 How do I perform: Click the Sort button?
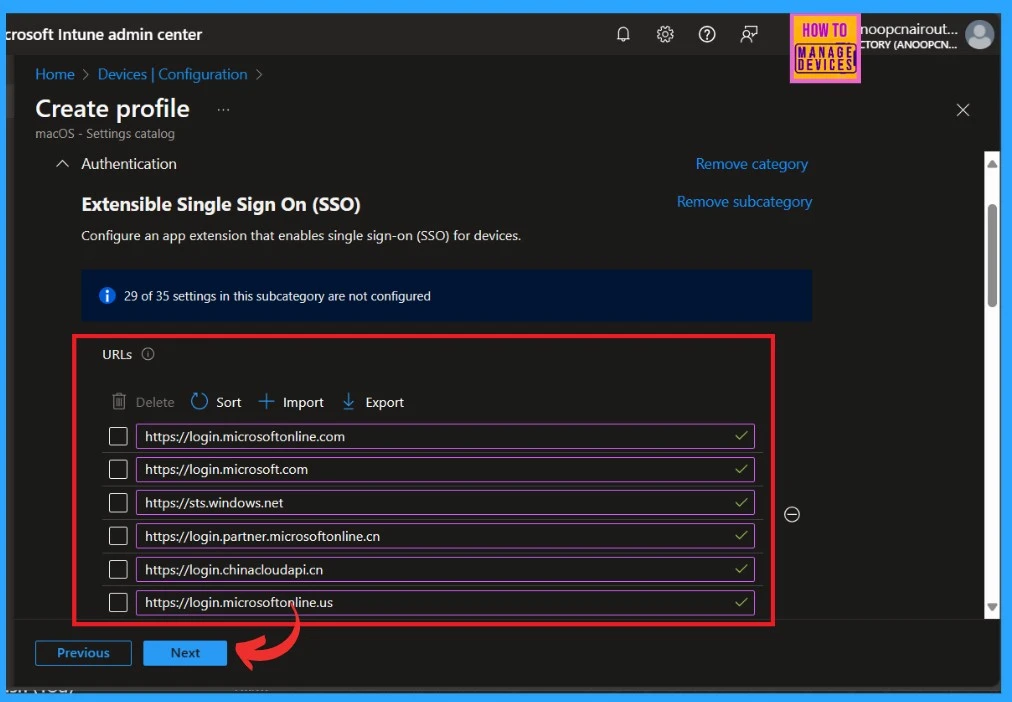pos(216,402)
